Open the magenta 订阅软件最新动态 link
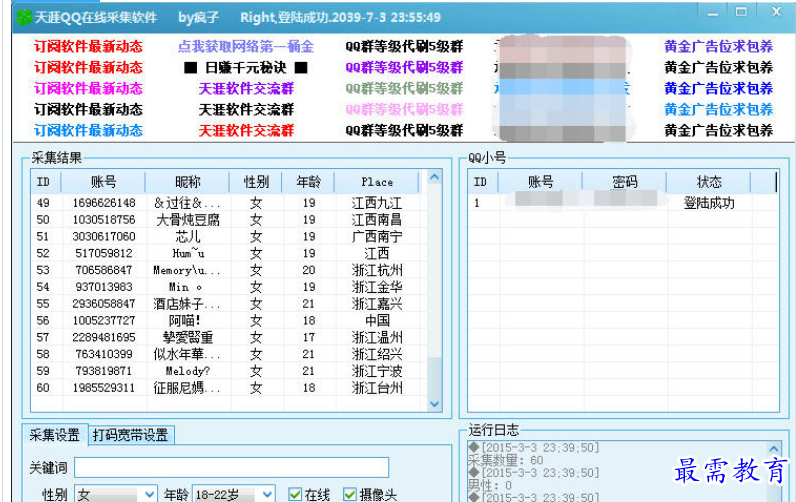 pyautogui.click(x=88, y=89)
